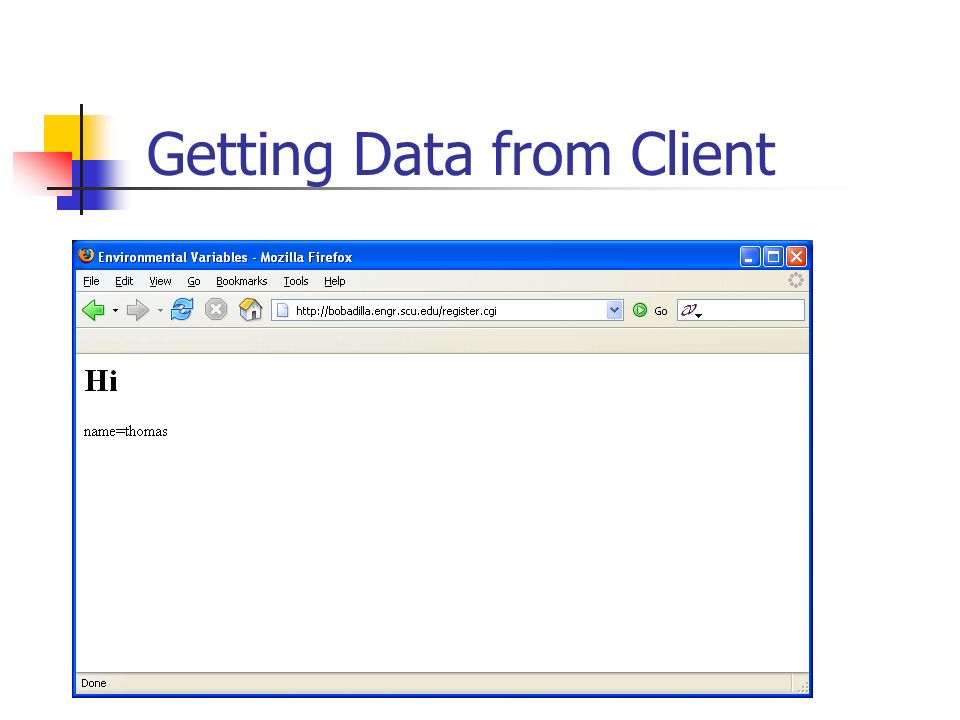Open the Bookmarks menu
This screenshot has height=720, width=960.
(242, 281)
